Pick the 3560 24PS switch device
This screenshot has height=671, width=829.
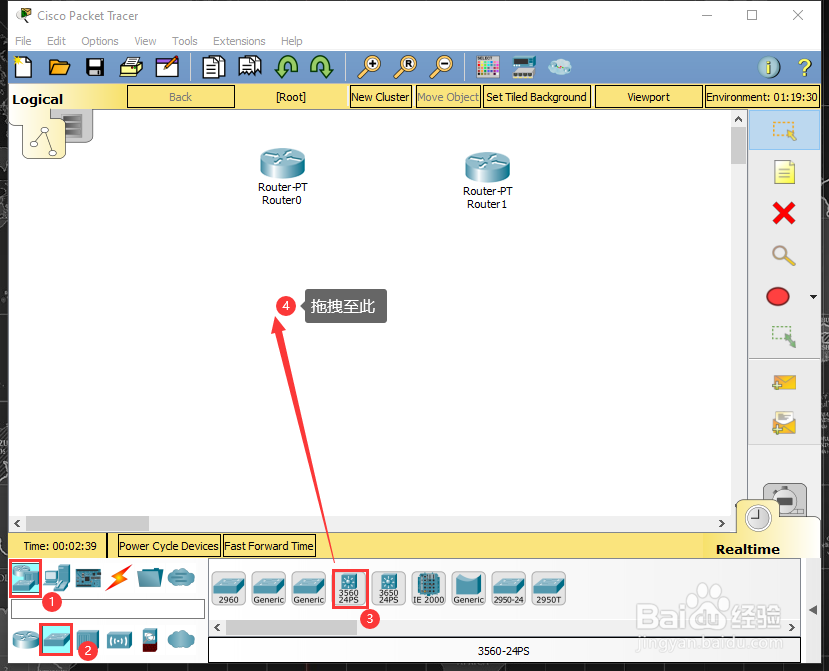pyautogui.click(x=349, y=588)
